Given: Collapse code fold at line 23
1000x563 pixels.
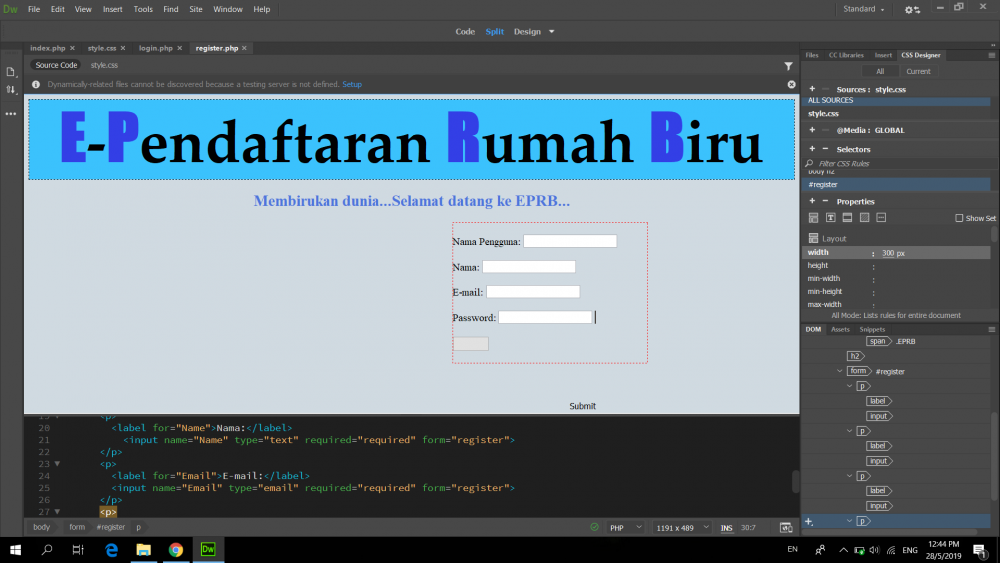Looking at the screenshot, I should tap(57, 464).
